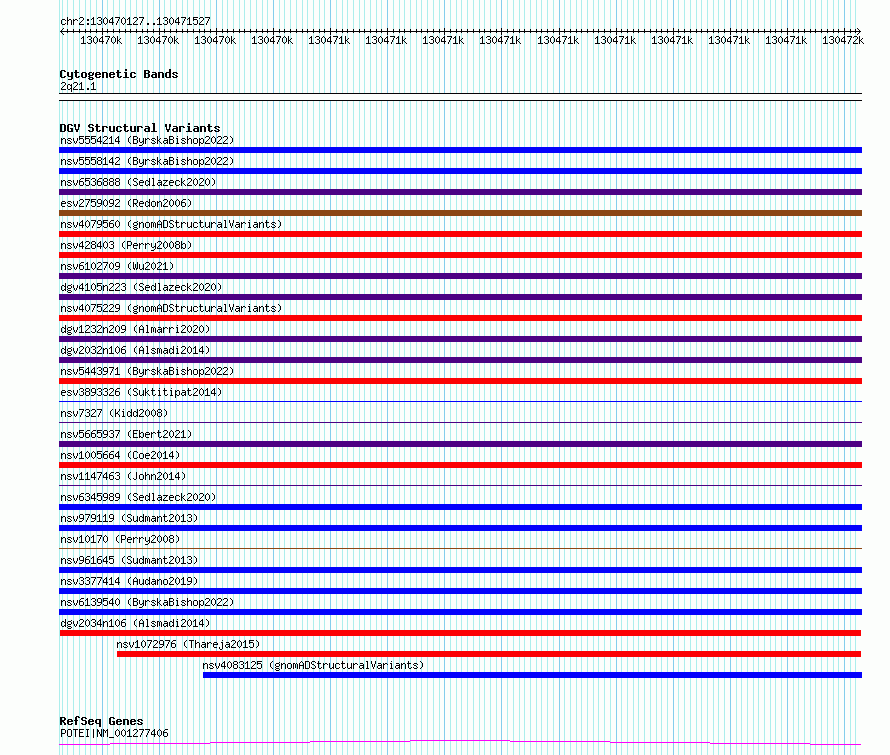Click dgv4105n223 (Sedlazeck2020) label
Viewport: 890px width, 755px height.
(x=141, y=287)
